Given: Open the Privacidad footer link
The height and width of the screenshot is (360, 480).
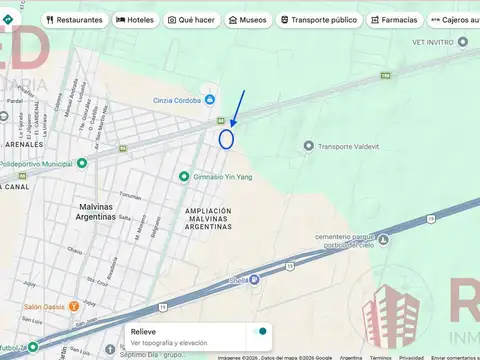Looking at the screenshot, I should (411, 358).
